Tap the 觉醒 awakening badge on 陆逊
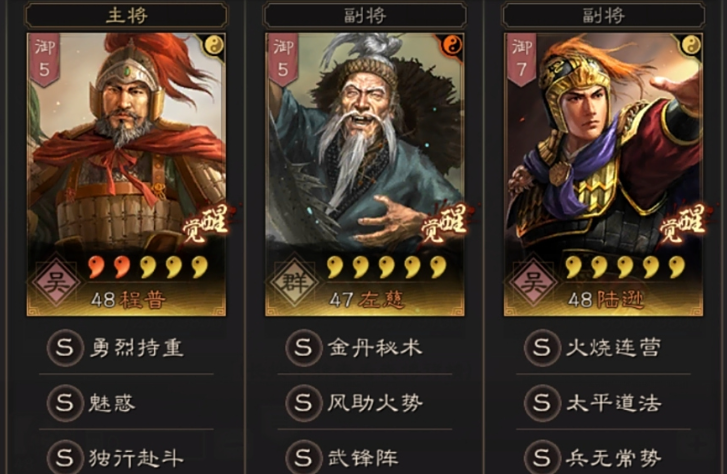Viewport: 727px width, 474px height. coord(683,224)
